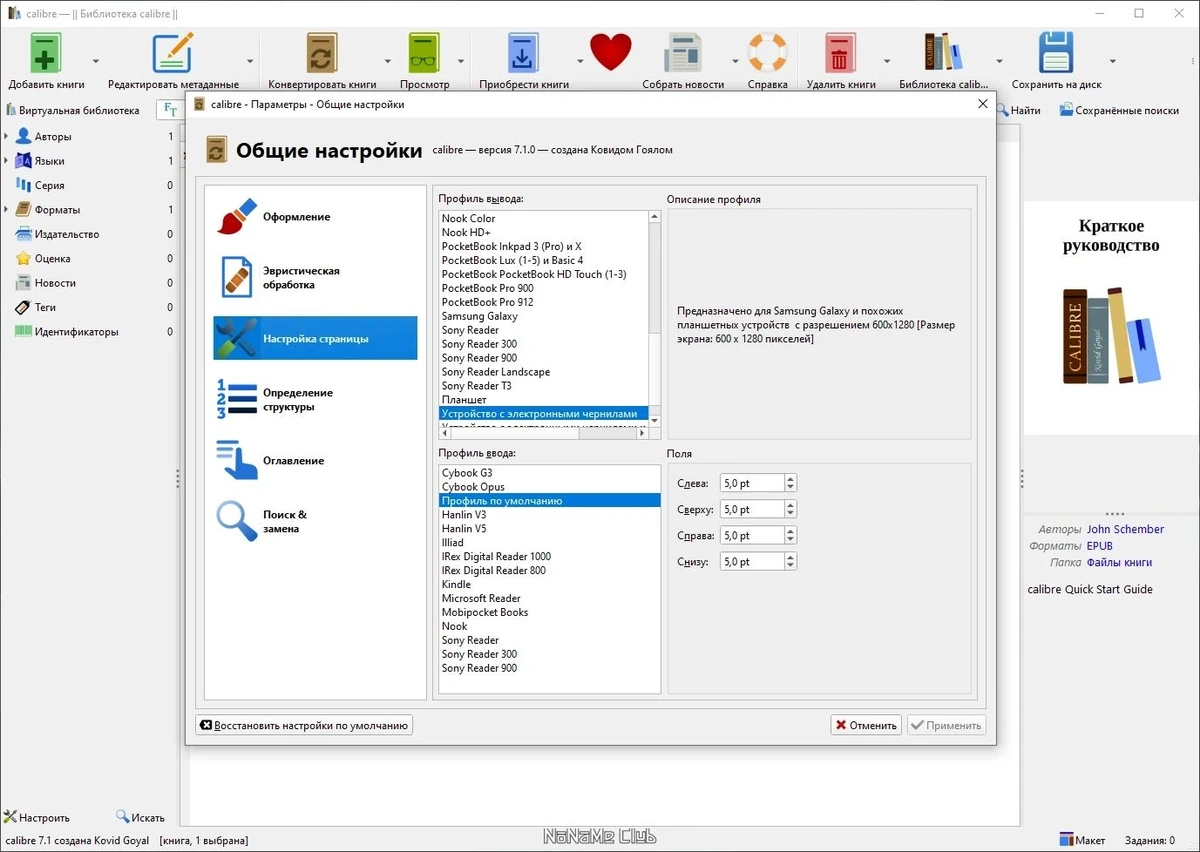The width and height of the screenshot is (1200, 852).
Task: Open the dropdown arrow beside Удалить книги
Action: coord(885,61)
